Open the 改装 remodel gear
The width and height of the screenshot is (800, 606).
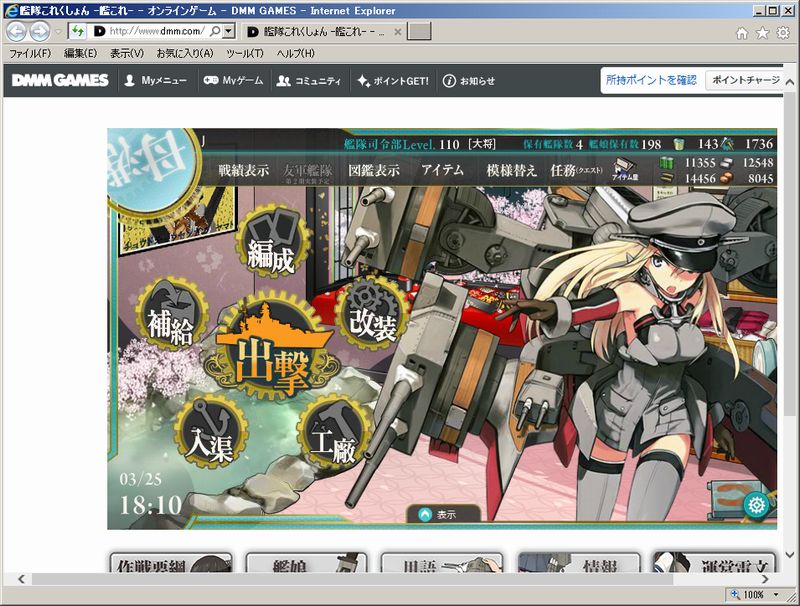point(372,312)
